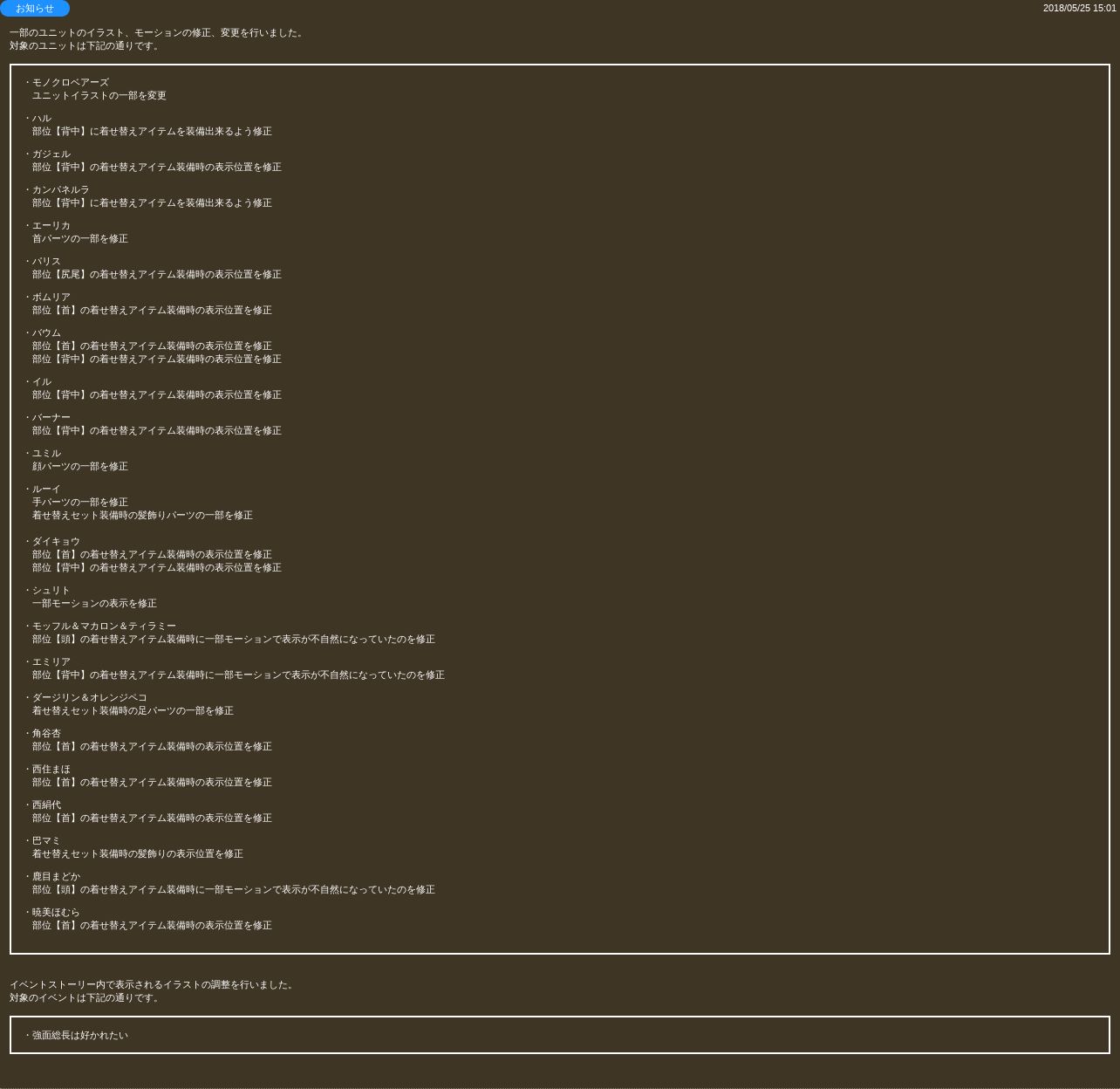Select モッフル＆マカロン＆ティラミー unit name

104,627
